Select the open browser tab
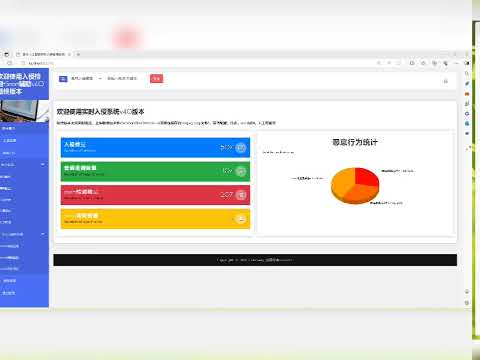 click(43, 54)
